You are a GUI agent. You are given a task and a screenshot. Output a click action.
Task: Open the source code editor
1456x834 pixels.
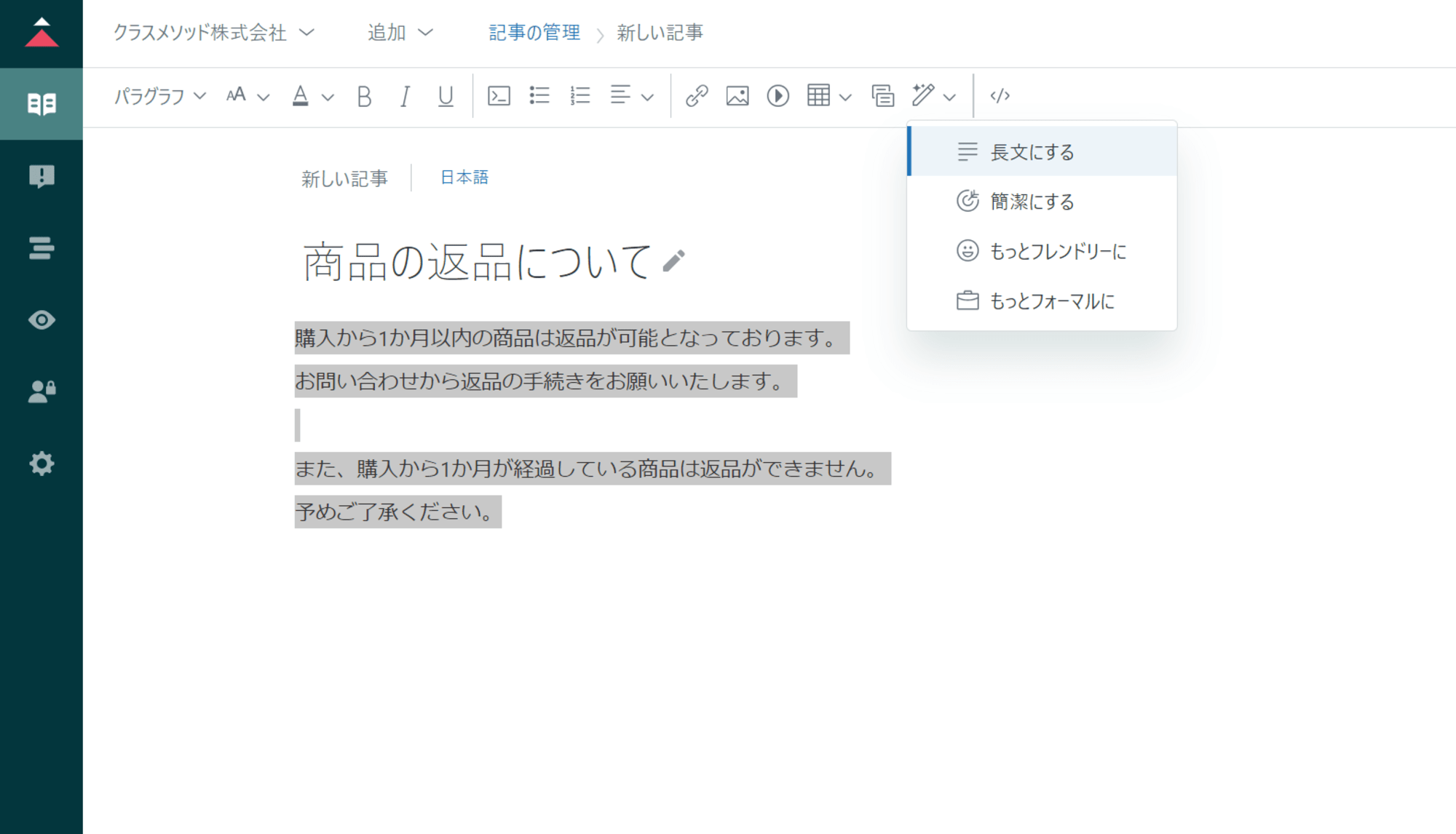pyautogui.click(x=1000, y=96)
